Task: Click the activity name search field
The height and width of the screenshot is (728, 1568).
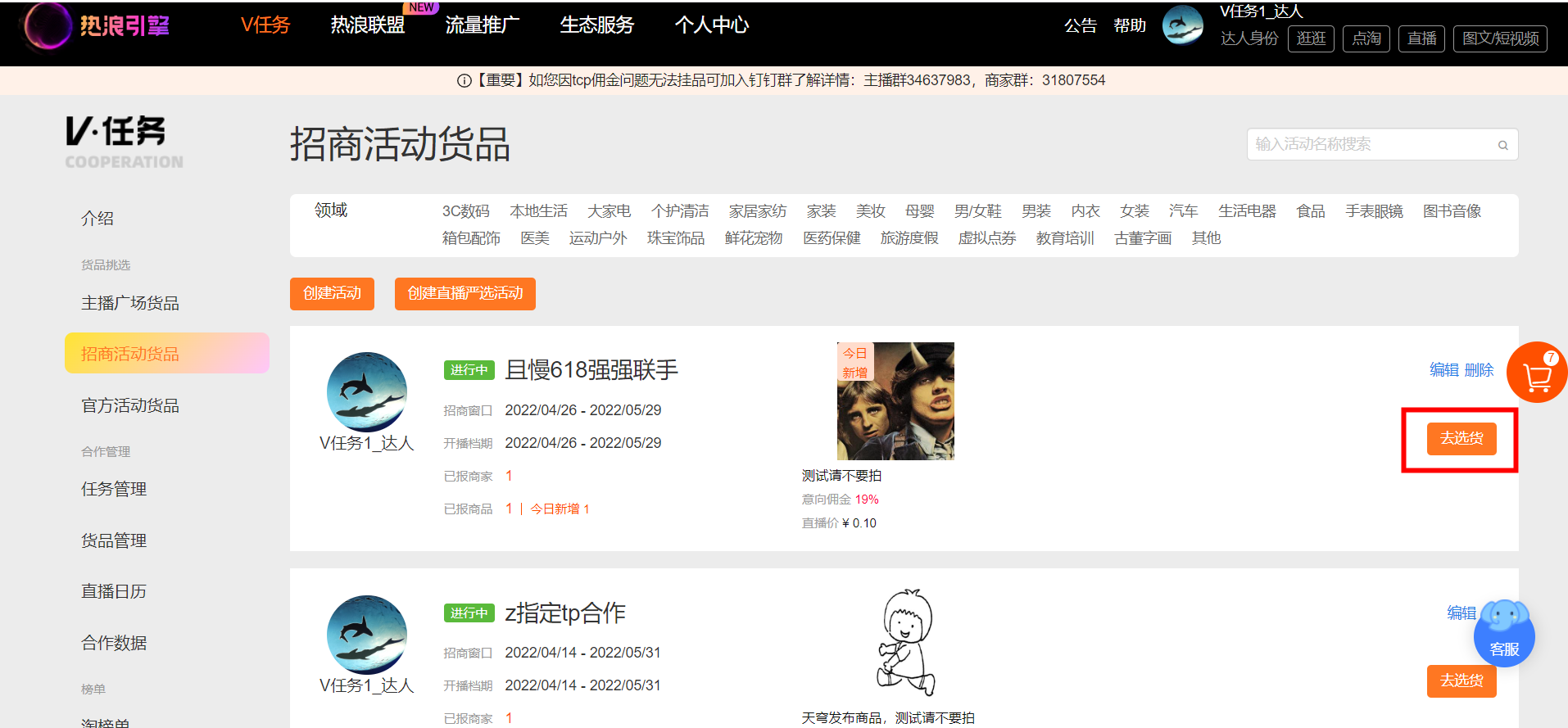Action: point(1382,144)
